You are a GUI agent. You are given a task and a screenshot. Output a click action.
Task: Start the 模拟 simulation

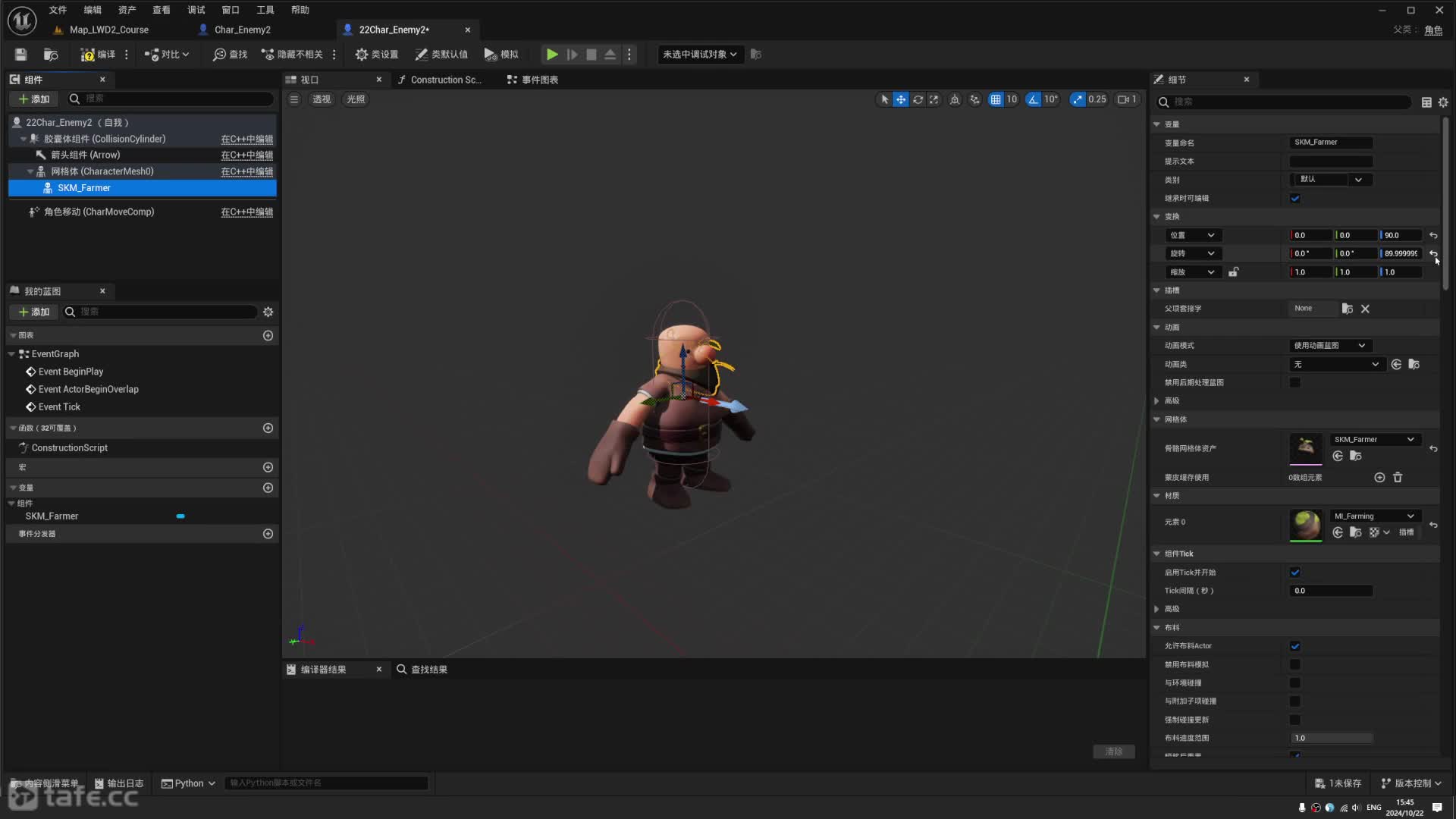point(501,55)
